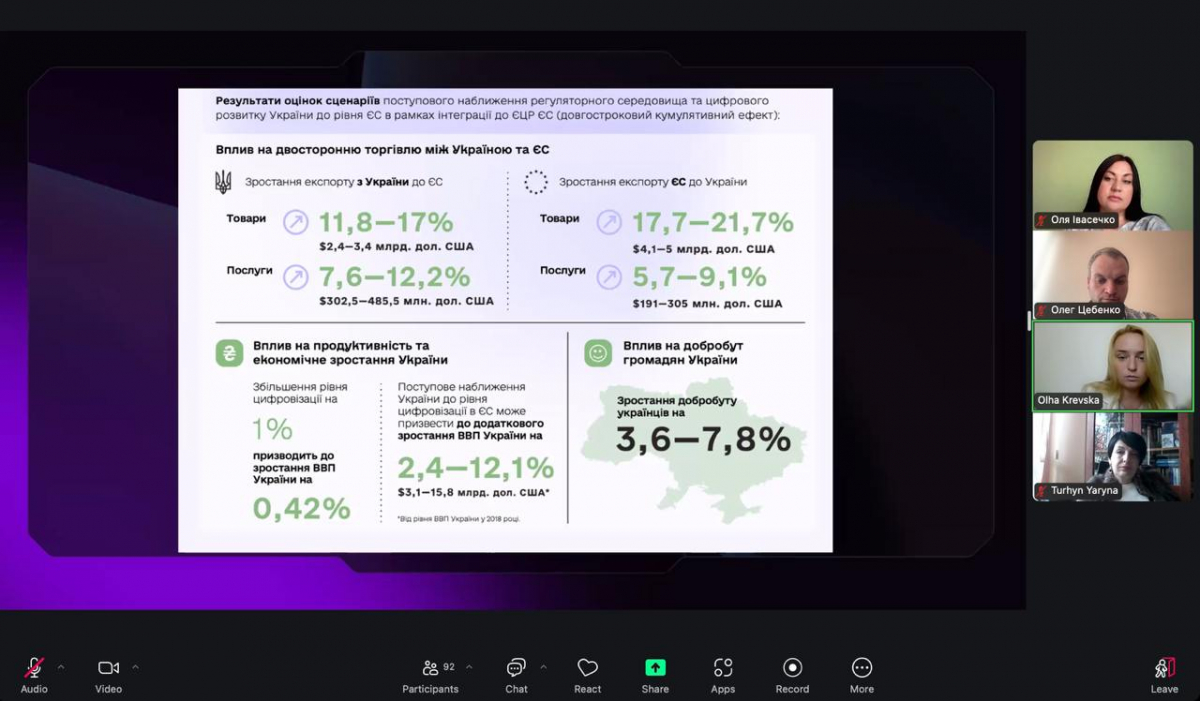Open the Participants panel
Viewport: 1200px width, 701px height.
tap(430, 668)
